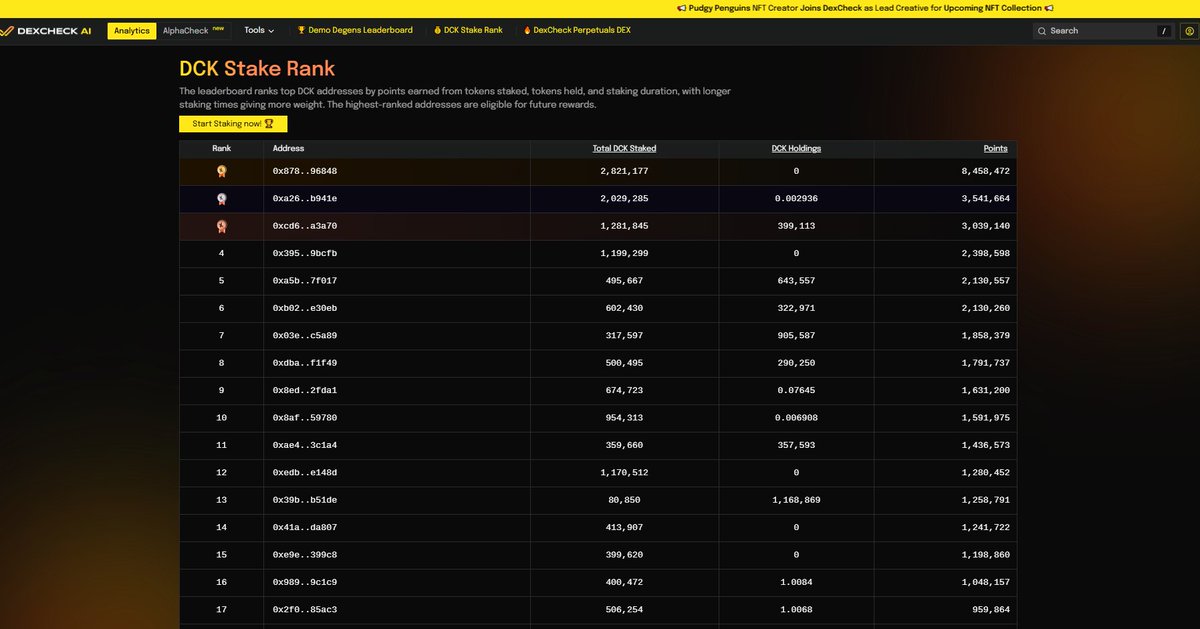Click rank number 10
The width and height of the screenshot is (1200, 629).
(221, 418)
